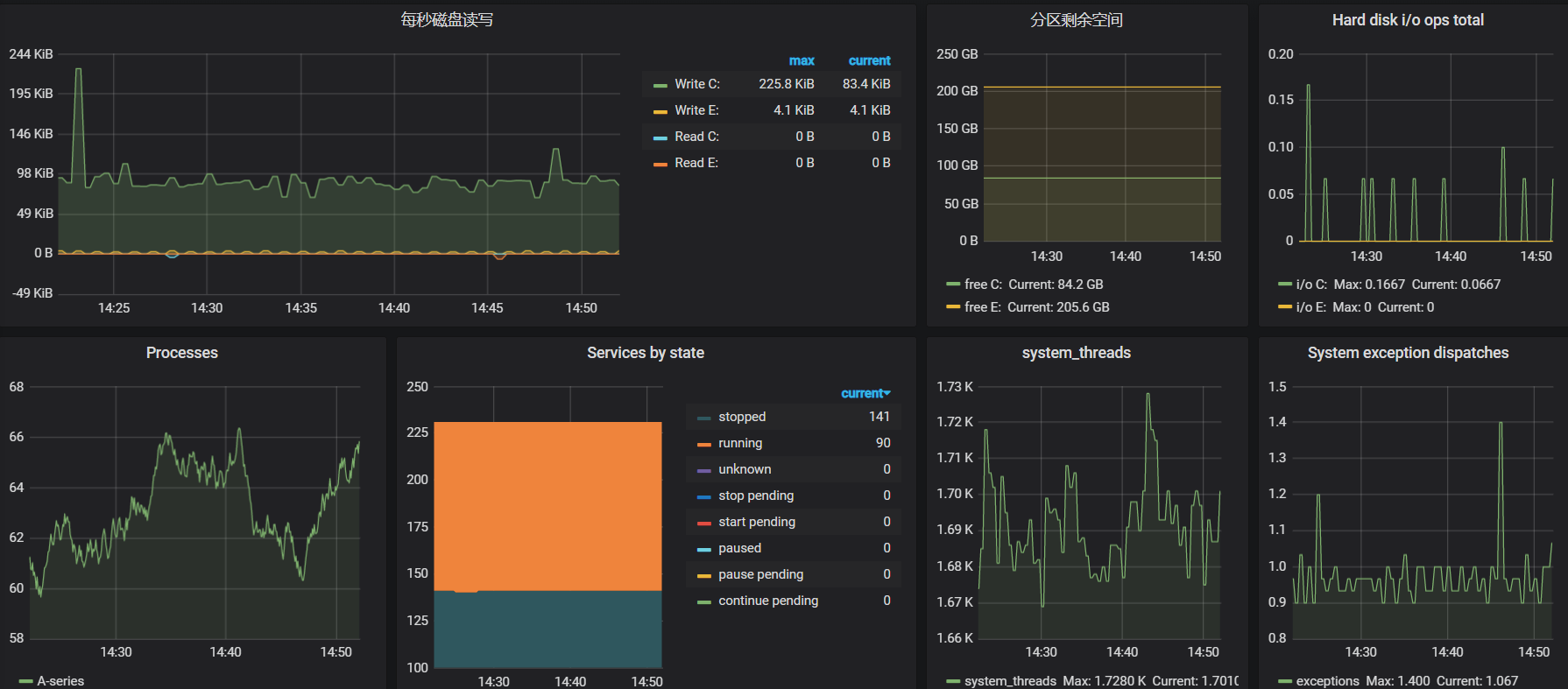The height and width of the screenshot is (689, 1568).
Task: Toggle the running series in Services legend
Action: 739,443
